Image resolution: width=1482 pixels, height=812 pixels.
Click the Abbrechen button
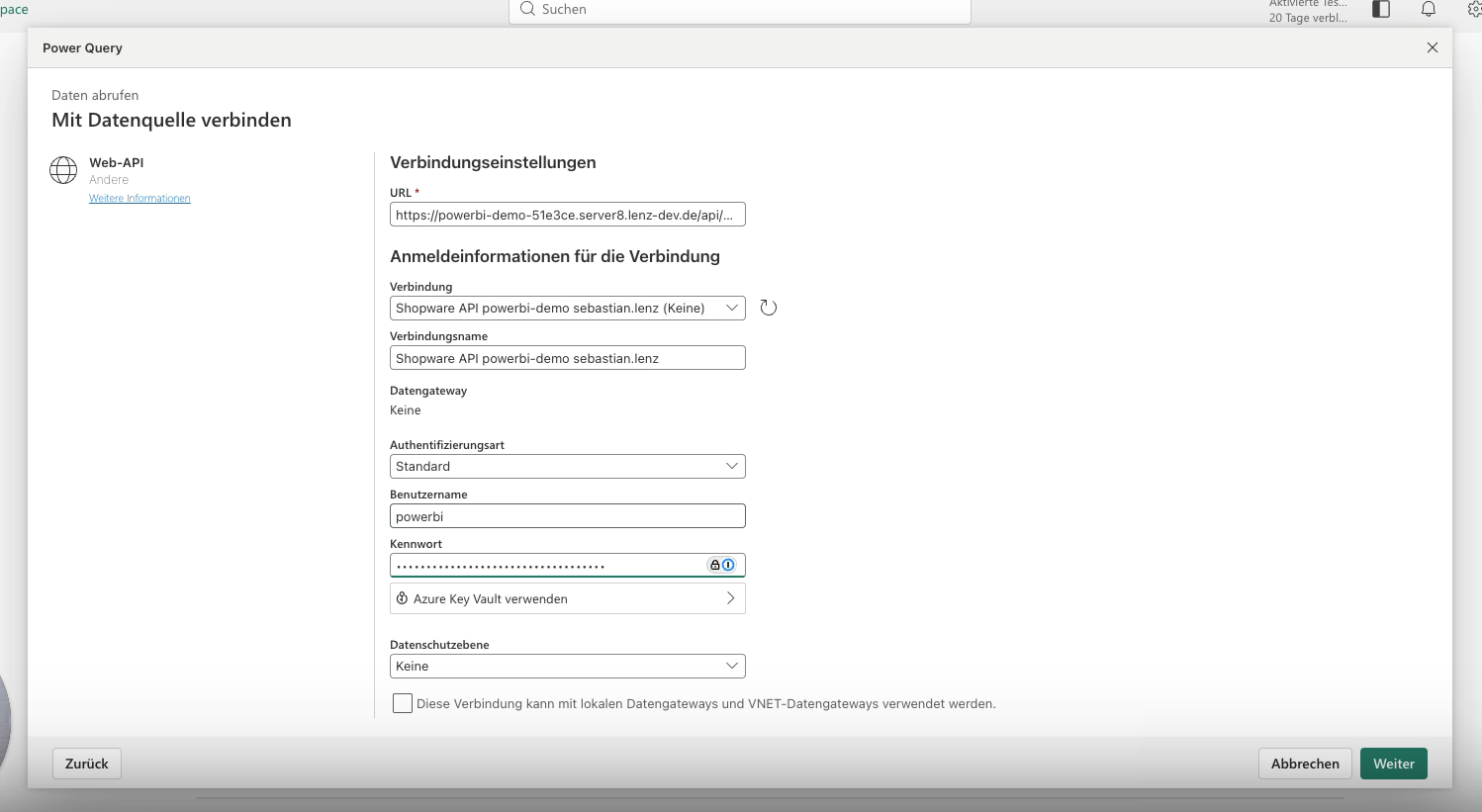pos(1305,764)
